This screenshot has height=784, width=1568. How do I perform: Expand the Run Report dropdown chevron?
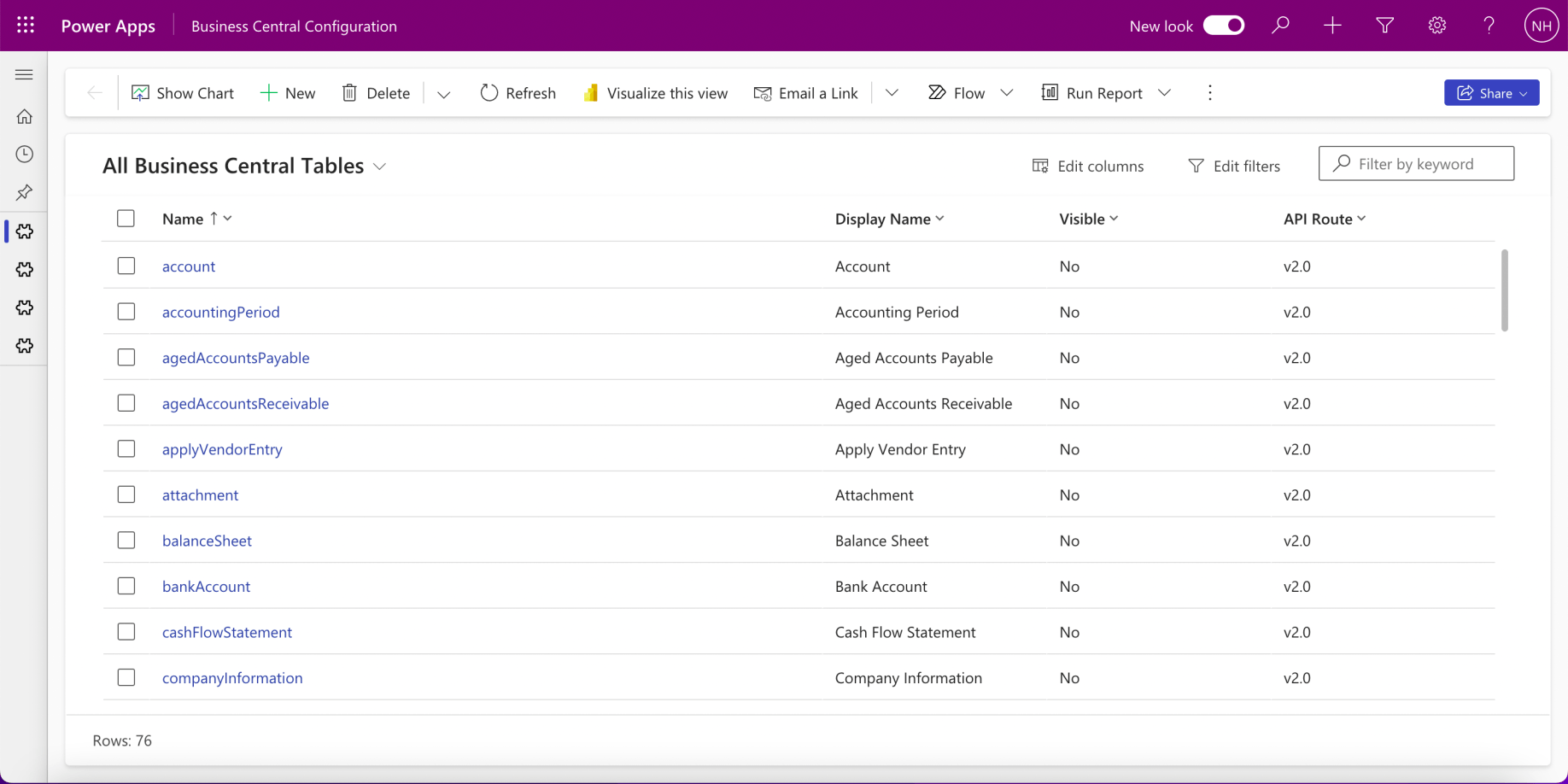pos(1164,93)
